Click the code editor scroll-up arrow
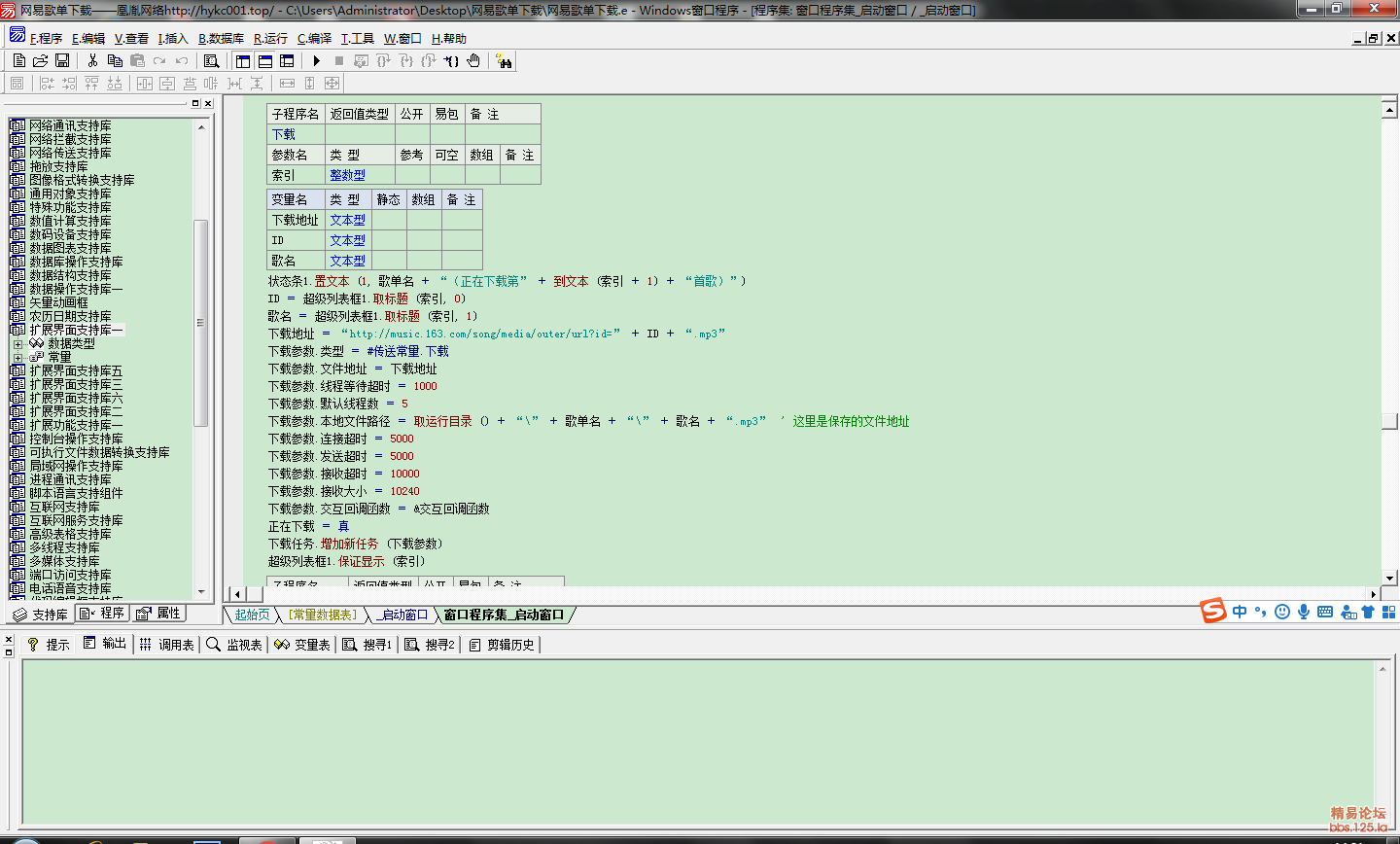The image size is (1400, 844). click(x=1390, y=110)
